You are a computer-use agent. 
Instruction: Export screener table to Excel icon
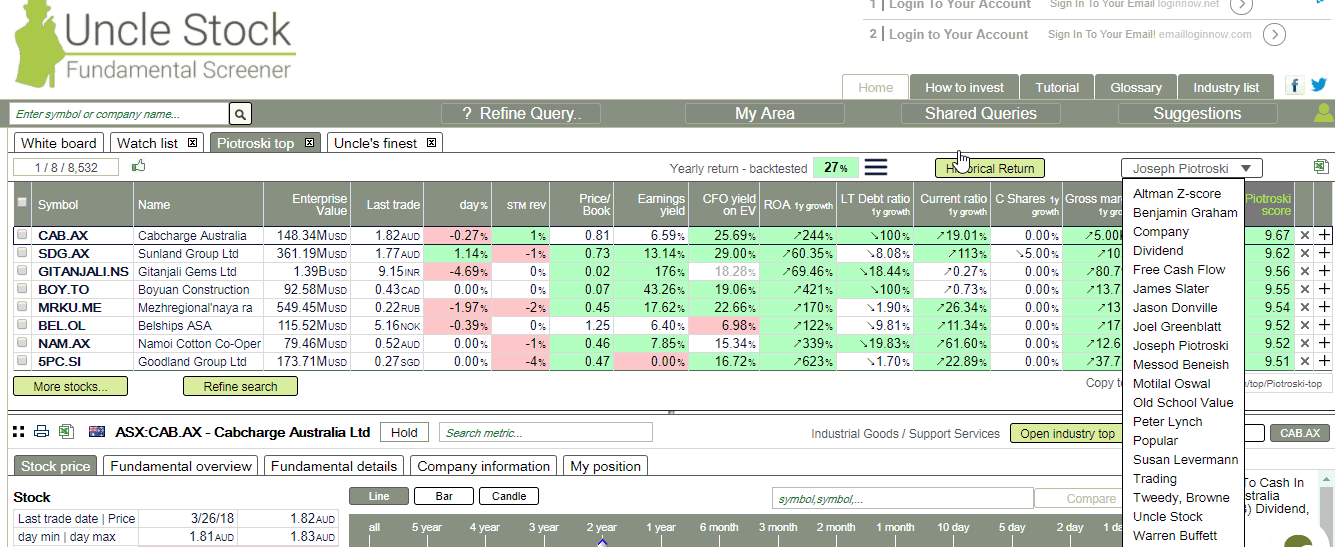point(1321,166)
